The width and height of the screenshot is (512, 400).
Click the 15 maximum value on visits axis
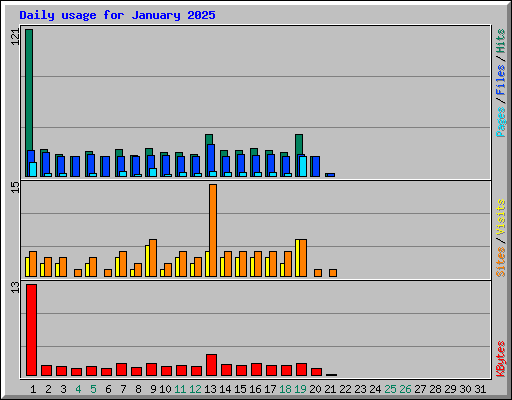15,187
